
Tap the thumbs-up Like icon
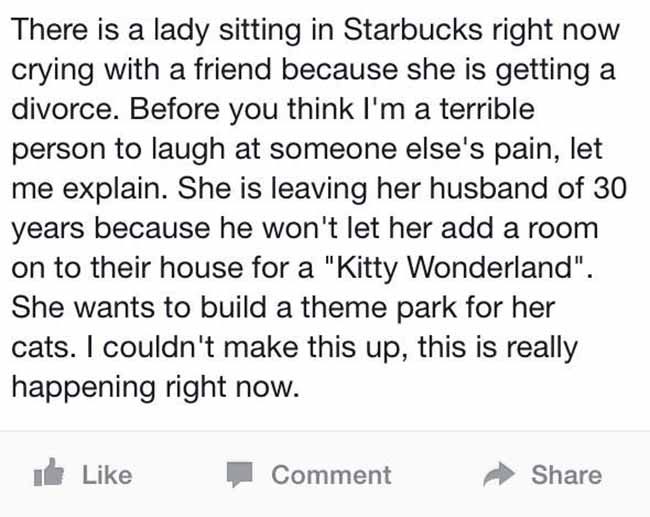click(x=49, y=472)
